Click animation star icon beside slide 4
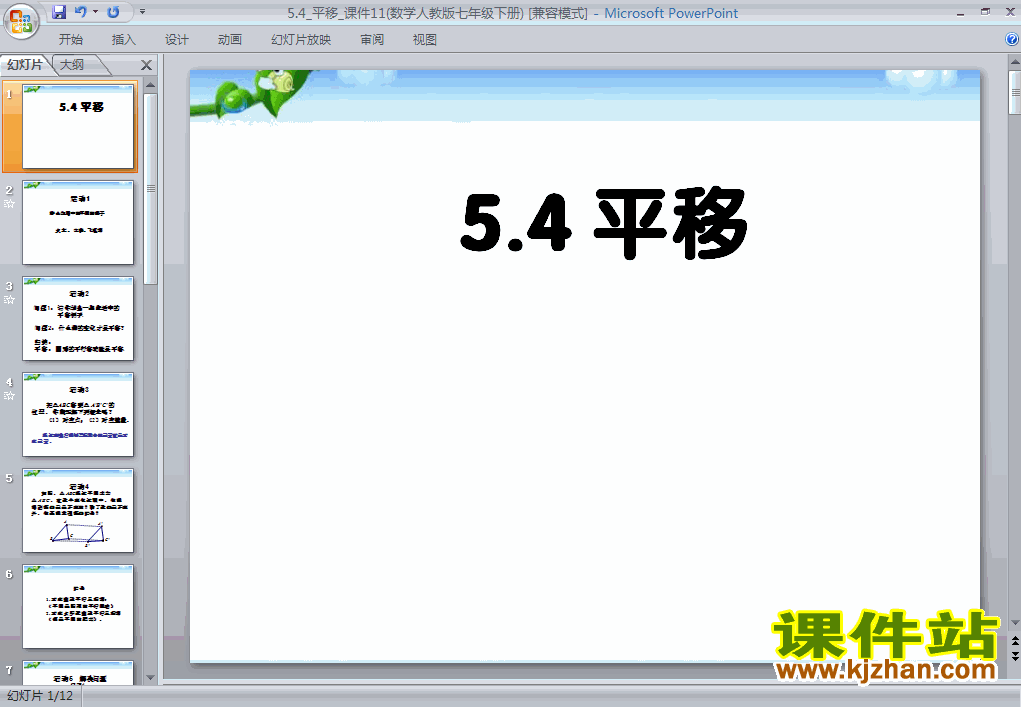 click(x=9, y=396)
